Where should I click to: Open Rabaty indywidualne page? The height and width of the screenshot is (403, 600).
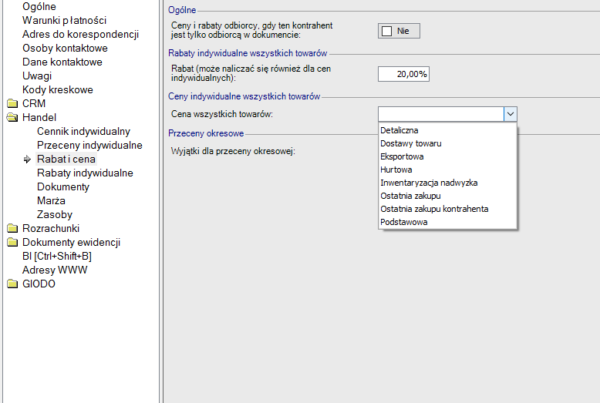pyautogui.click(x=85, y=173)
